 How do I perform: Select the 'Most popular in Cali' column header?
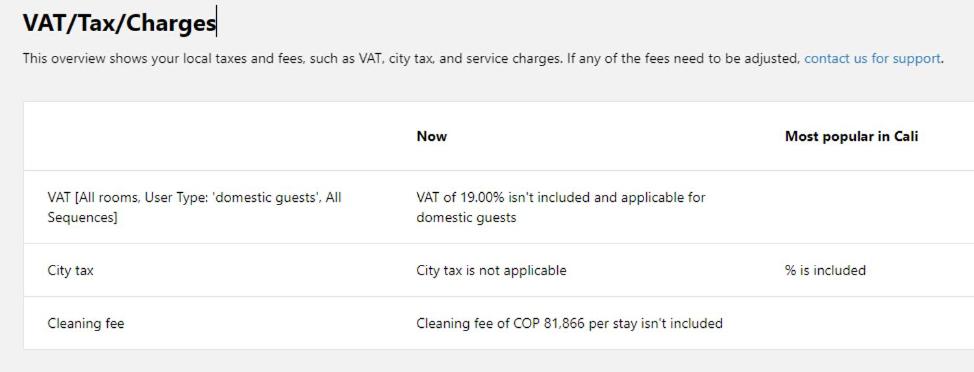(851, 136)
